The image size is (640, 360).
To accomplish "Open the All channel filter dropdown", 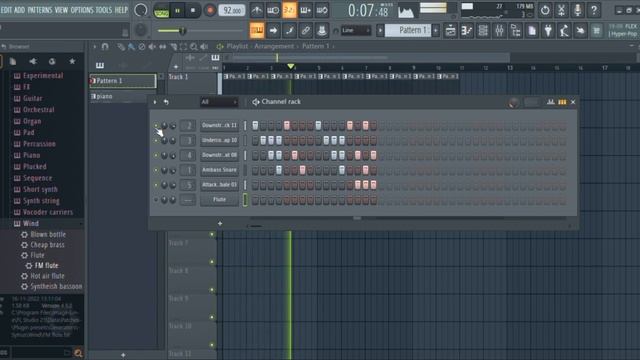I will pos(219,102).
